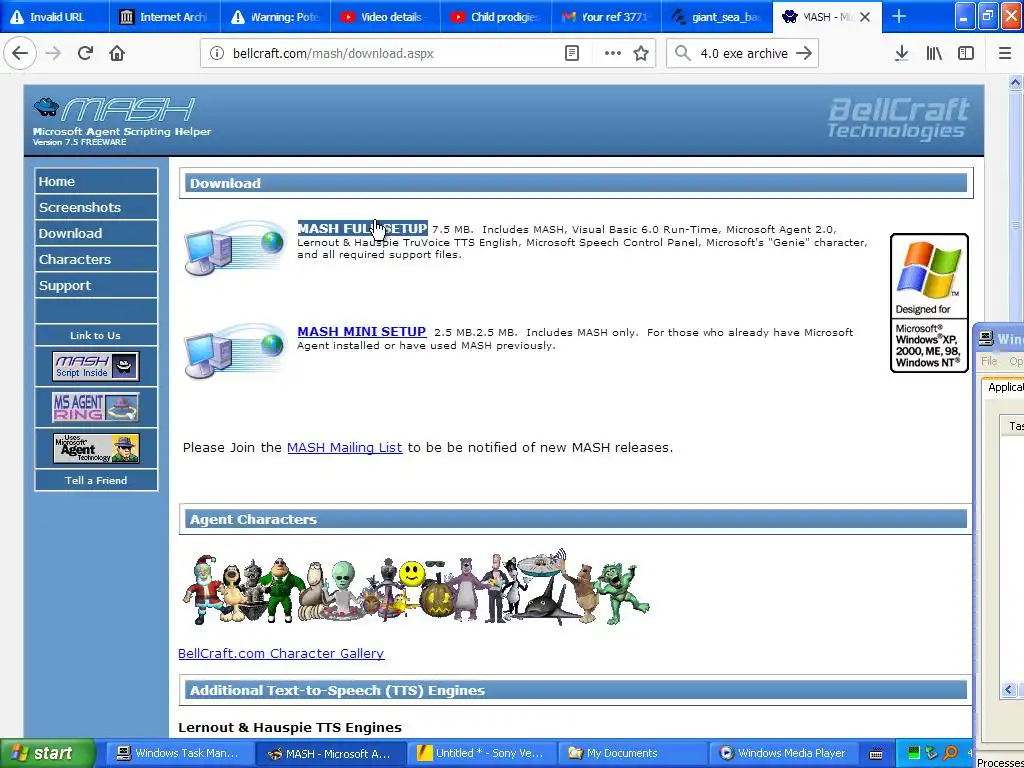This screenshot has height=768, width=1024.
Task: Open the browser home page icon
Action: tap(117, 54)
